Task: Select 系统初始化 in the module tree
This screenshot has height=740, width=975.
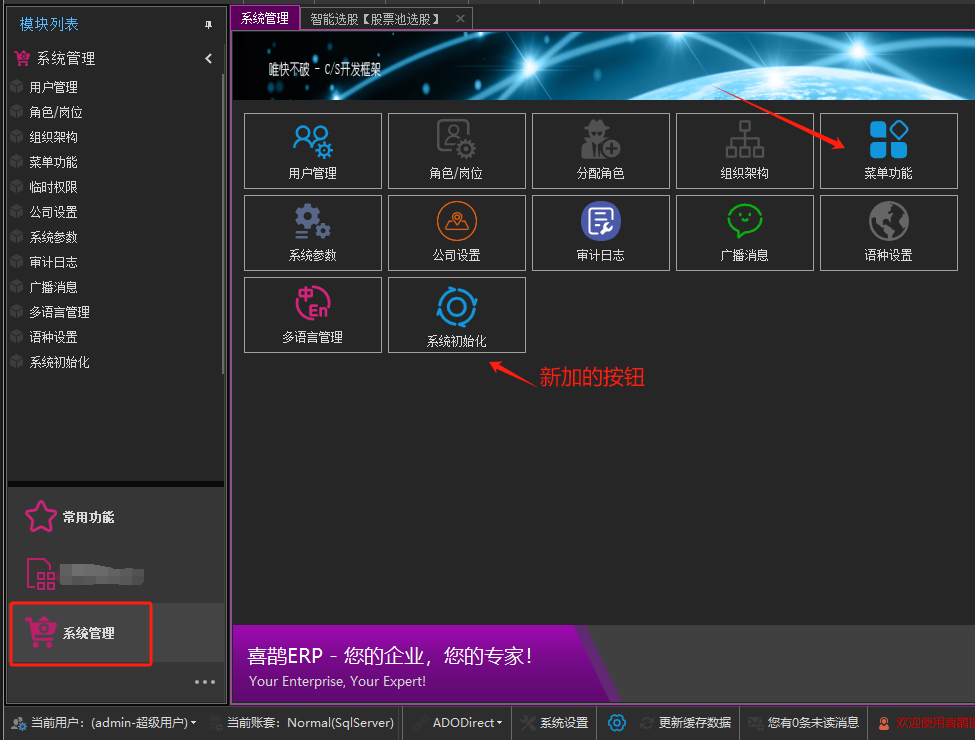Action: pyautogui.click(x=60, y=362)
